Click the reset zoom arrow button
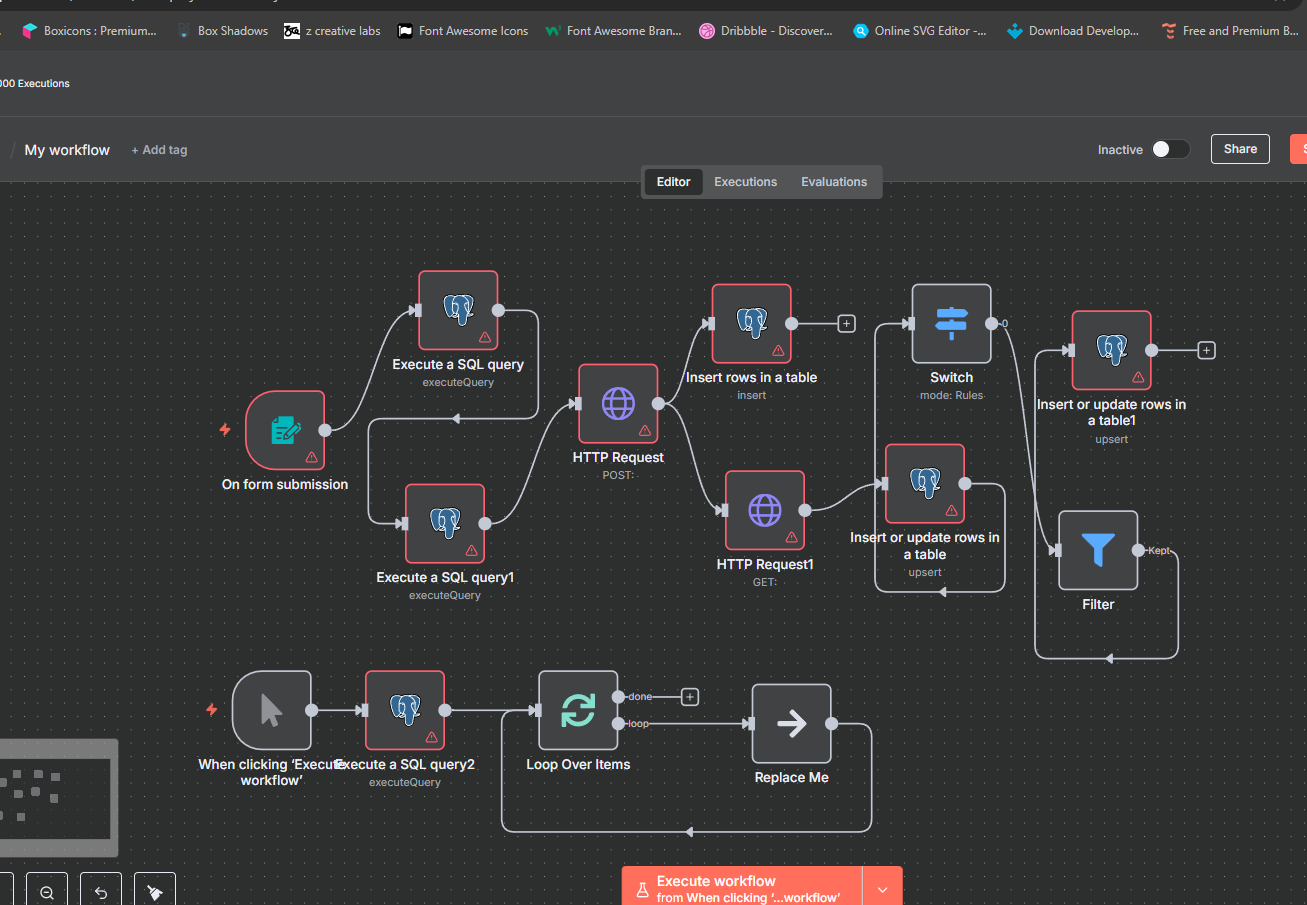 coord(101,892)
